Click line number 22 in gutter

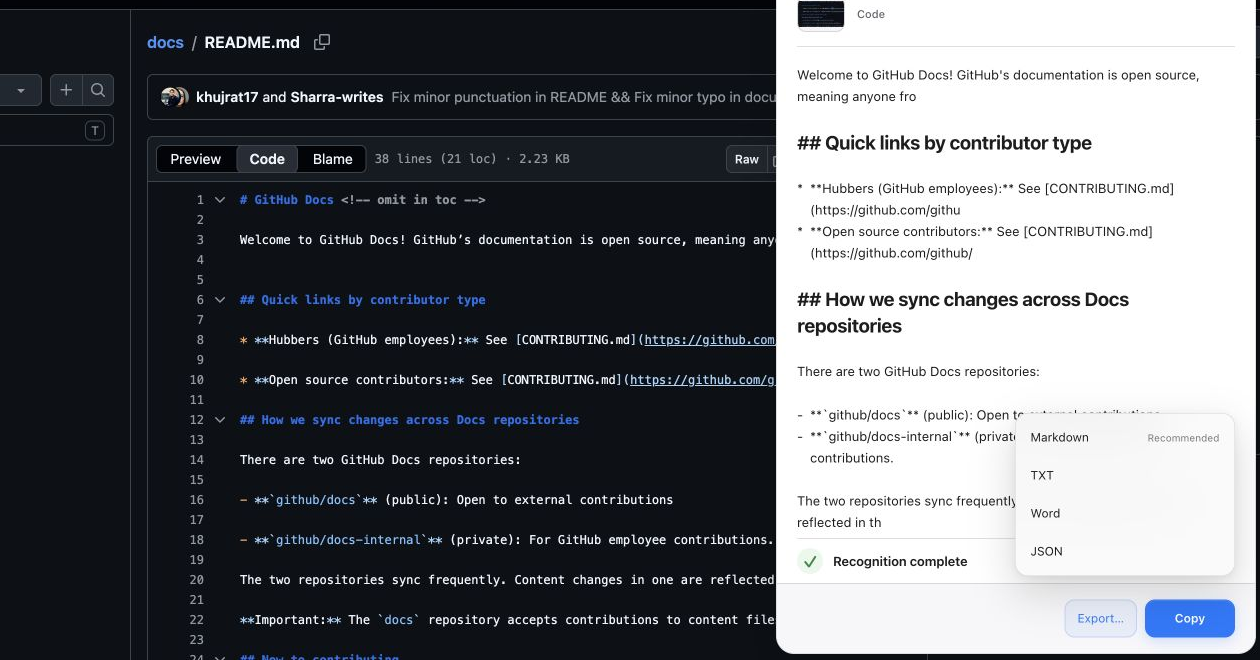click(196, 620)
